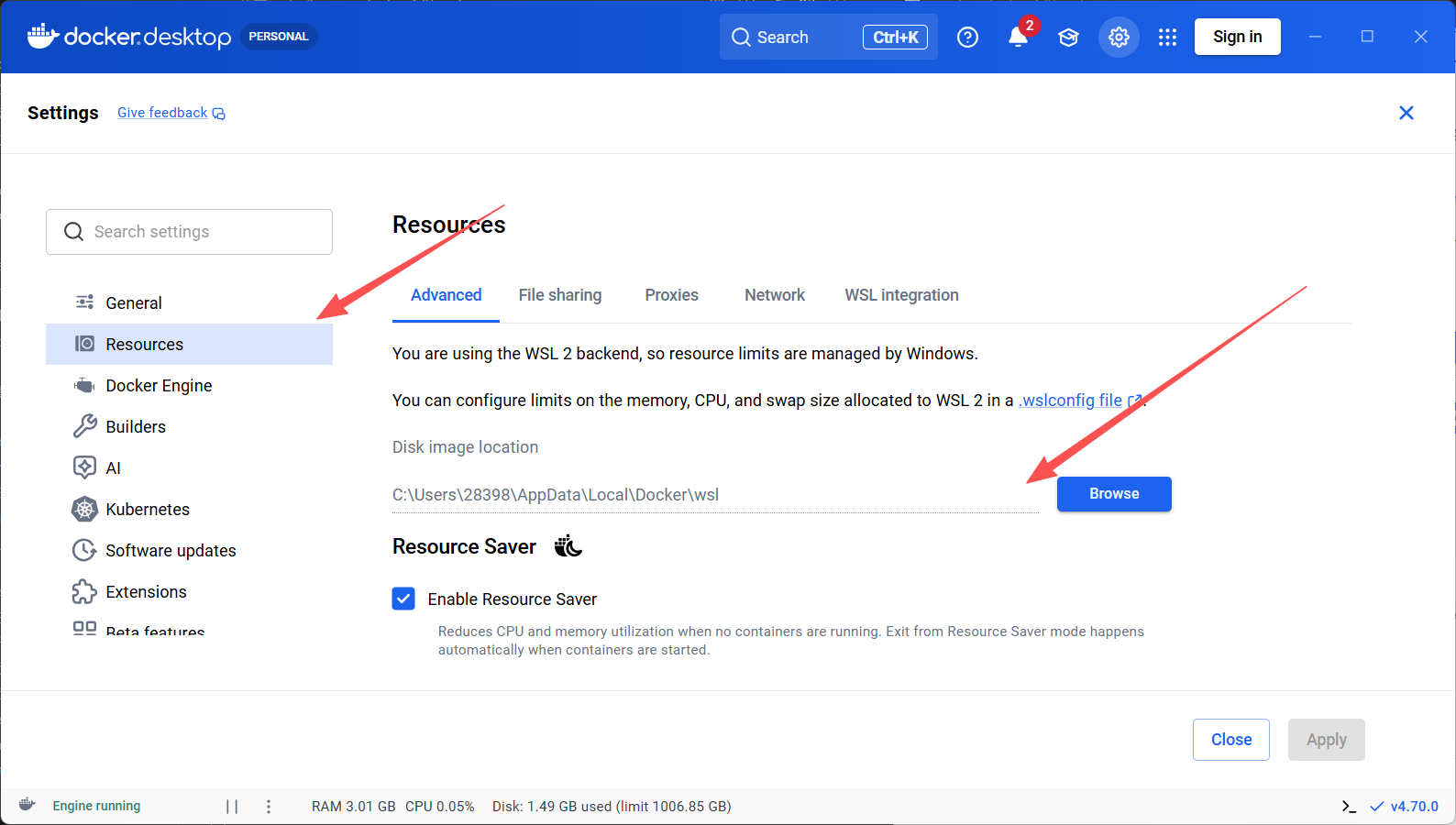Viewport: 1456px width, 825px height.
Task: Click the PERSONAL plan badge
Action: click(279, 37)
